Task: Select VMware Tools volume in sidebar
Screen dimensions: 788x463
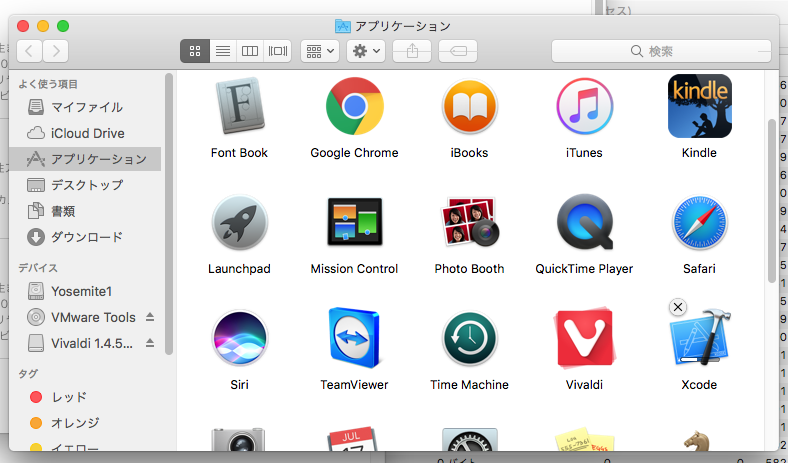Action: (85, 317)
